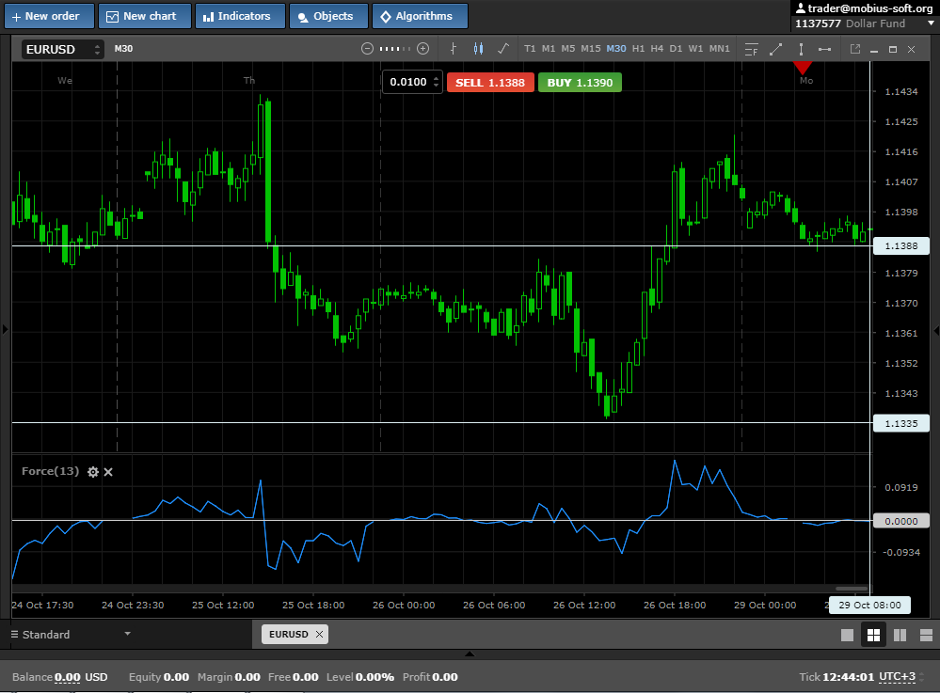
Task: Select the EURUSD chart tab
Action: [x=288, y=634]
